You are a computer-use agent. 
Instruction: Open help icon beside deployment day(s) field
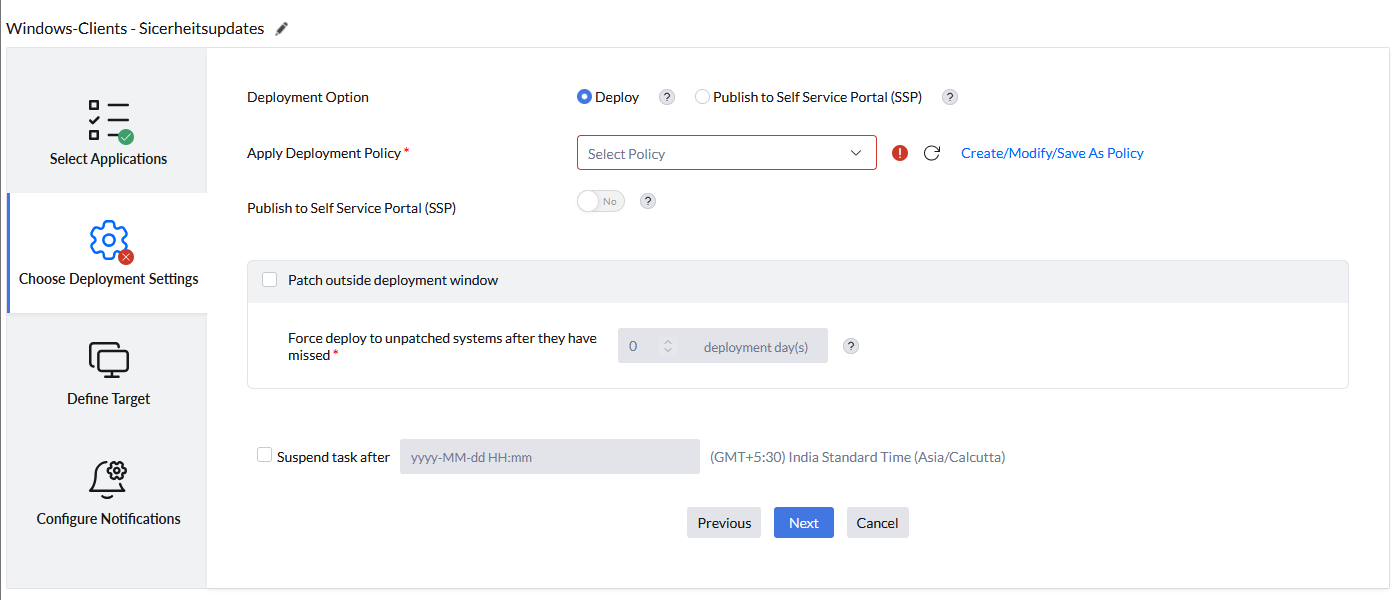(851, 346)
